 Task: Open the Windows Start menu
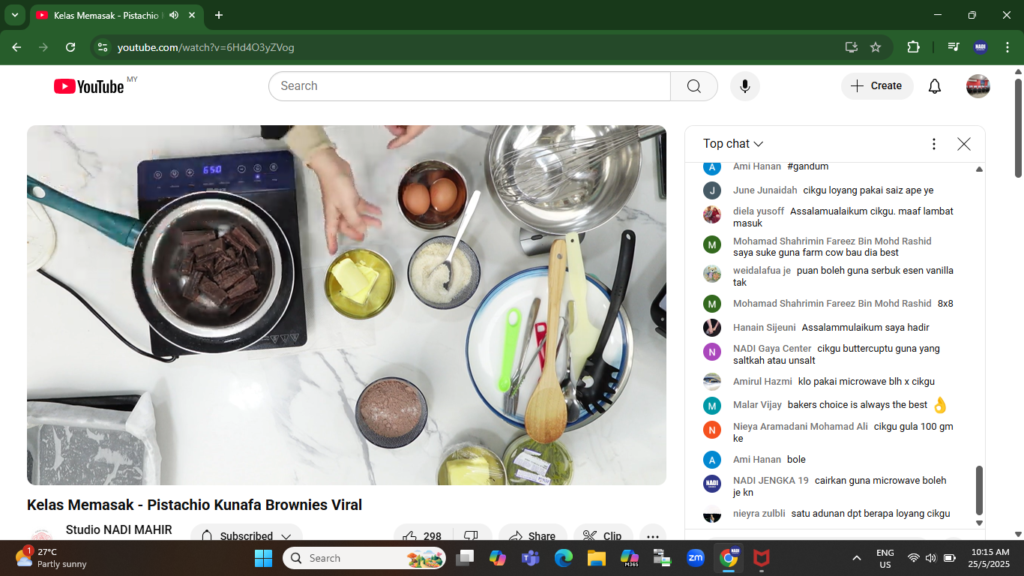tap(264, 558)
